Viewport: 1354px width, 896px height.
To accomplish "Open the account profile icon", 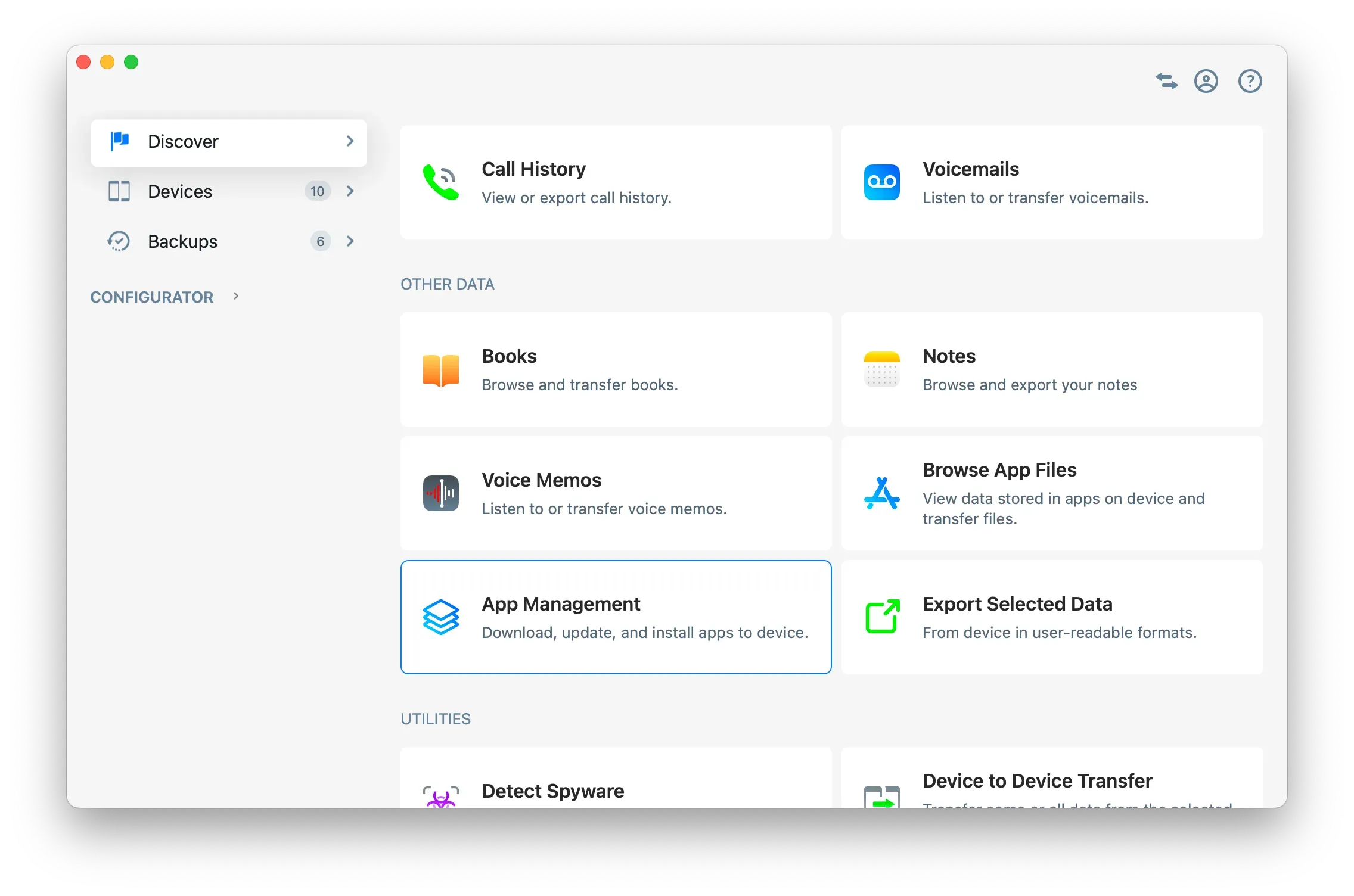I will click(x=1206, y=81).
